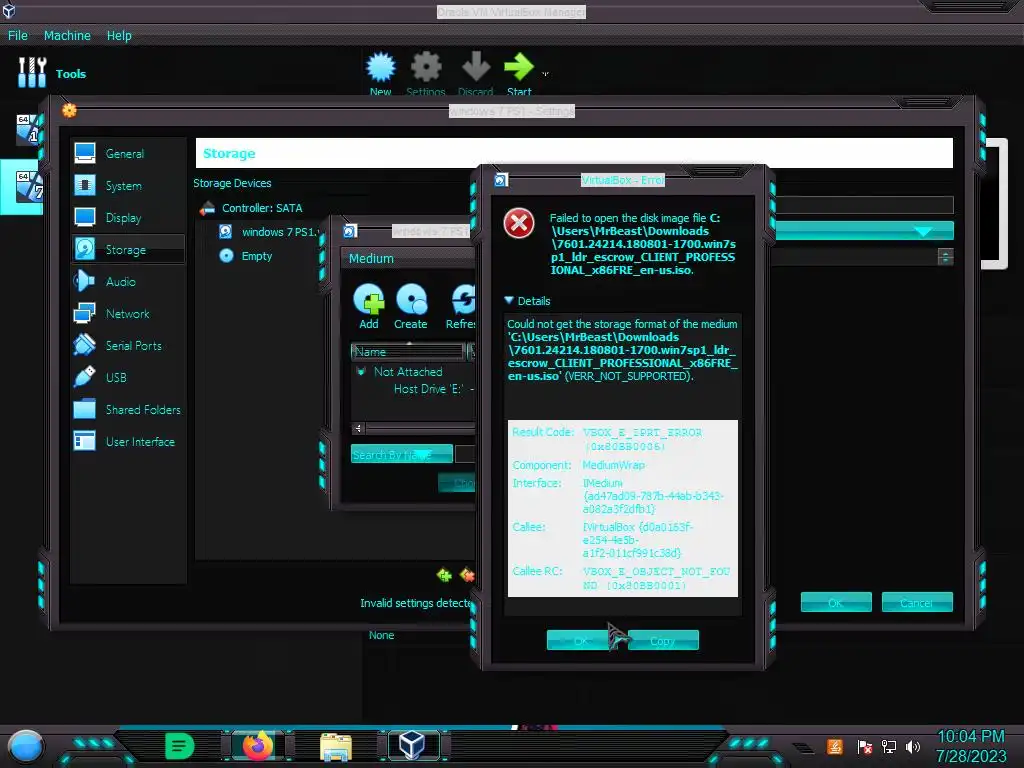Click the Search By Name field
This screenshot has height=768, width=1024.
(x=402, y=454)
